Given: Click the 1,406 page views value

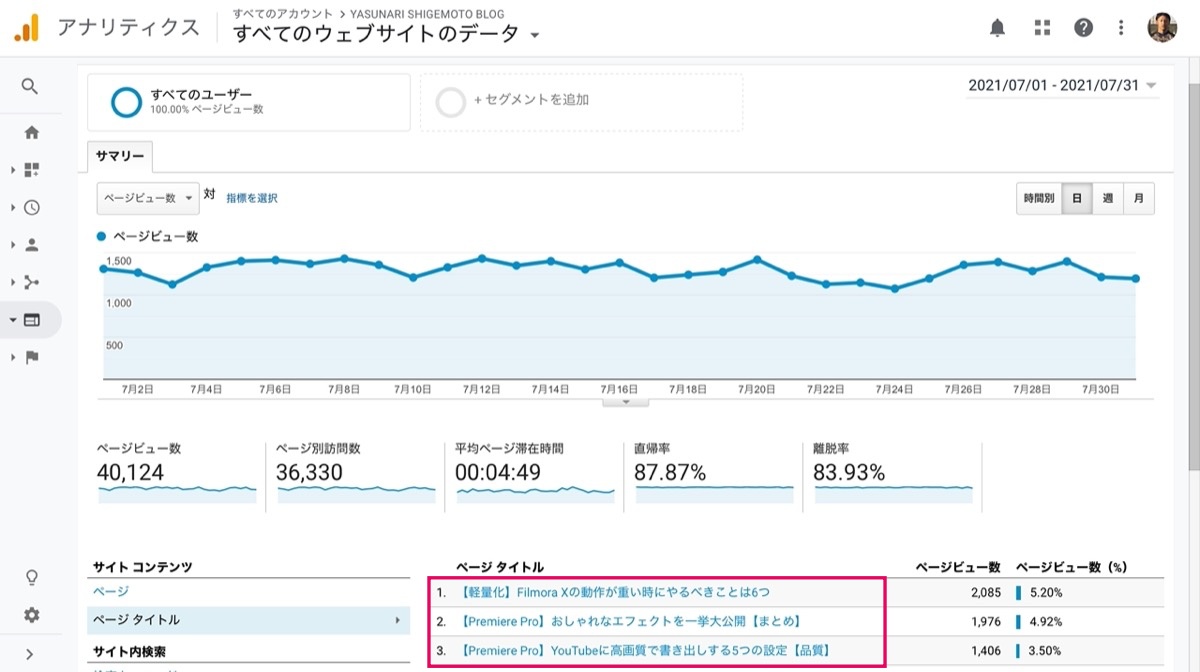Looking at the screenshot, I should click(x=985, y=650).
